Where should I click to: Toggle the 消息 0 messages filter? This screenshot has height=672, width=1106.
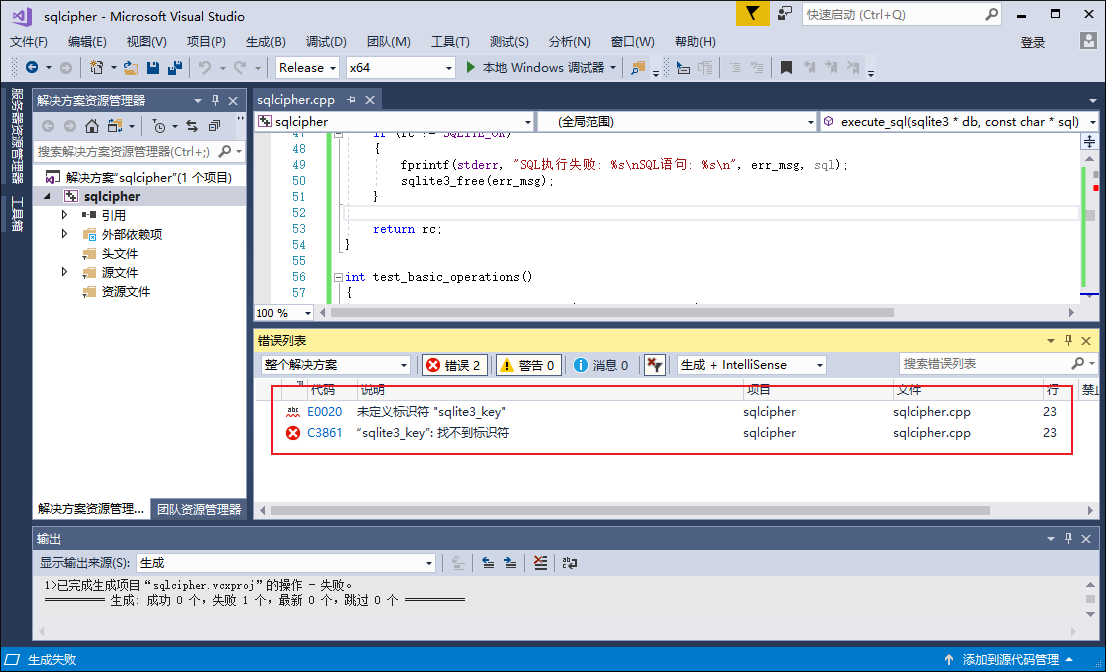(x=602, y=365)
